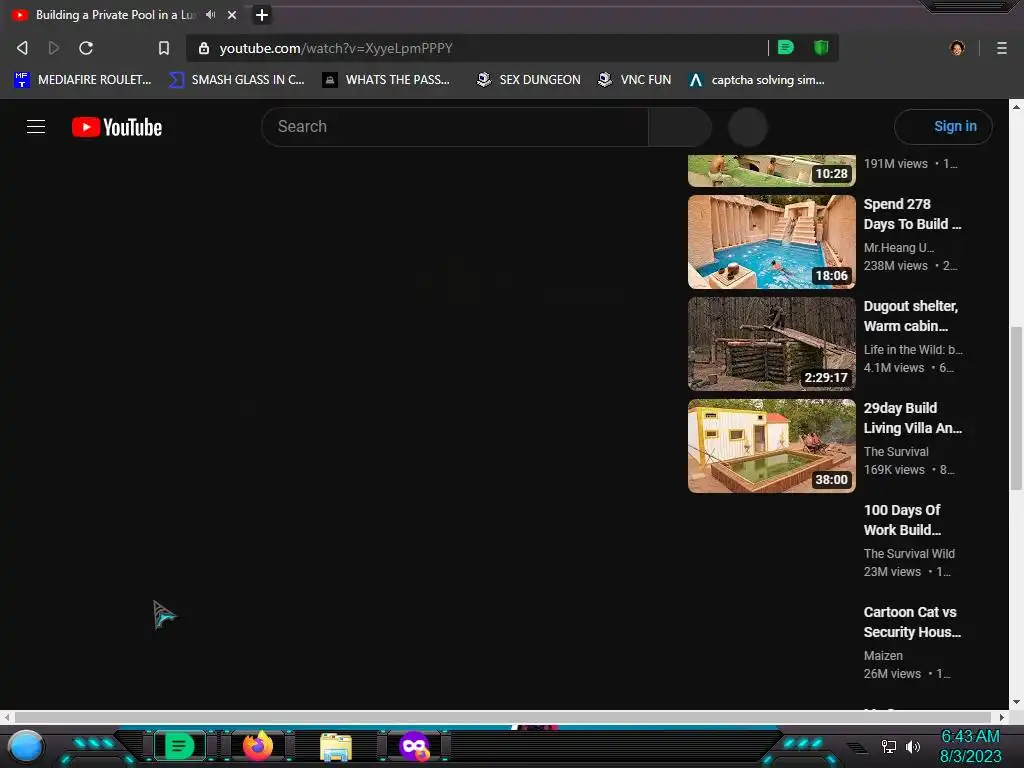Open the 38:00 villa video thumbnail
The image size is (1024, 768).
(771, 445)
